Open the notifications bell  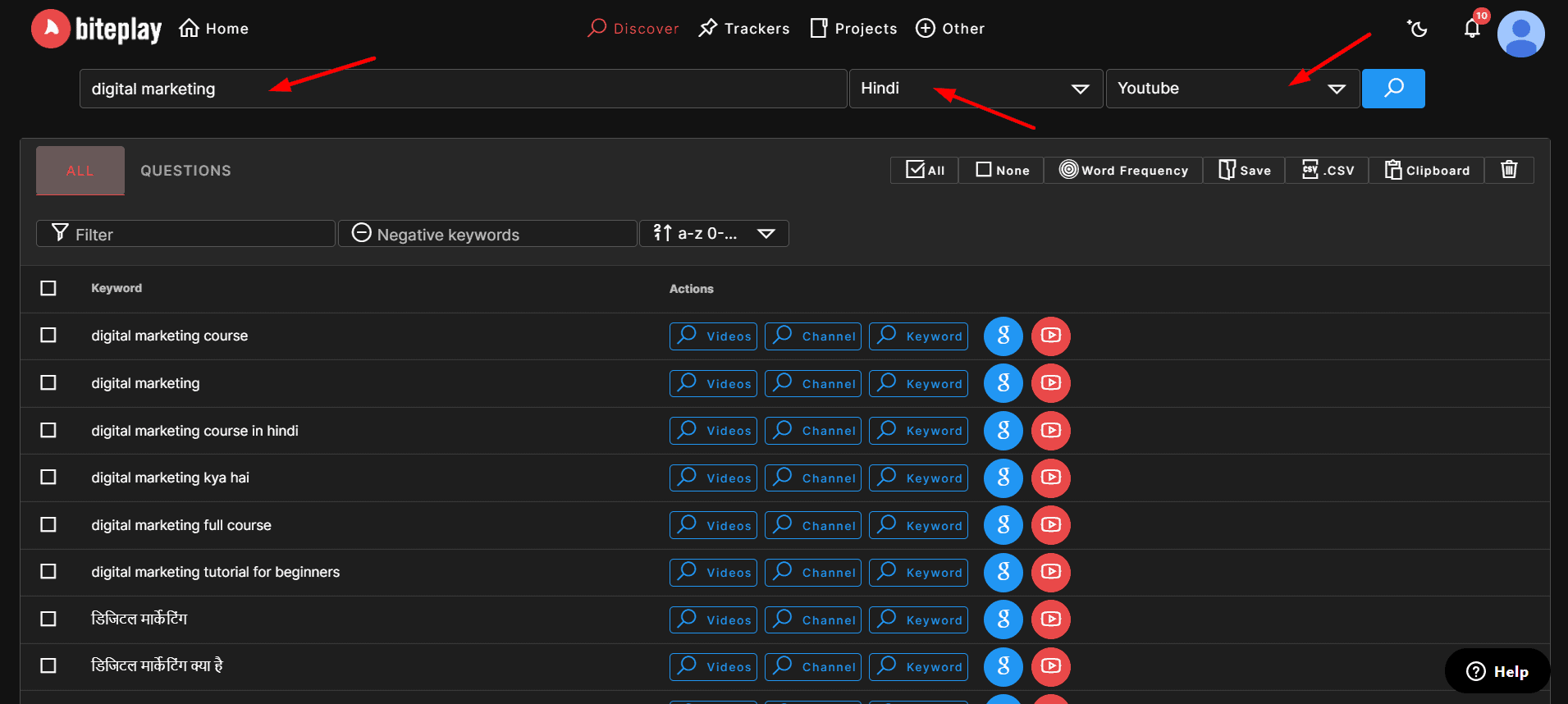(x=1472, y=29)
